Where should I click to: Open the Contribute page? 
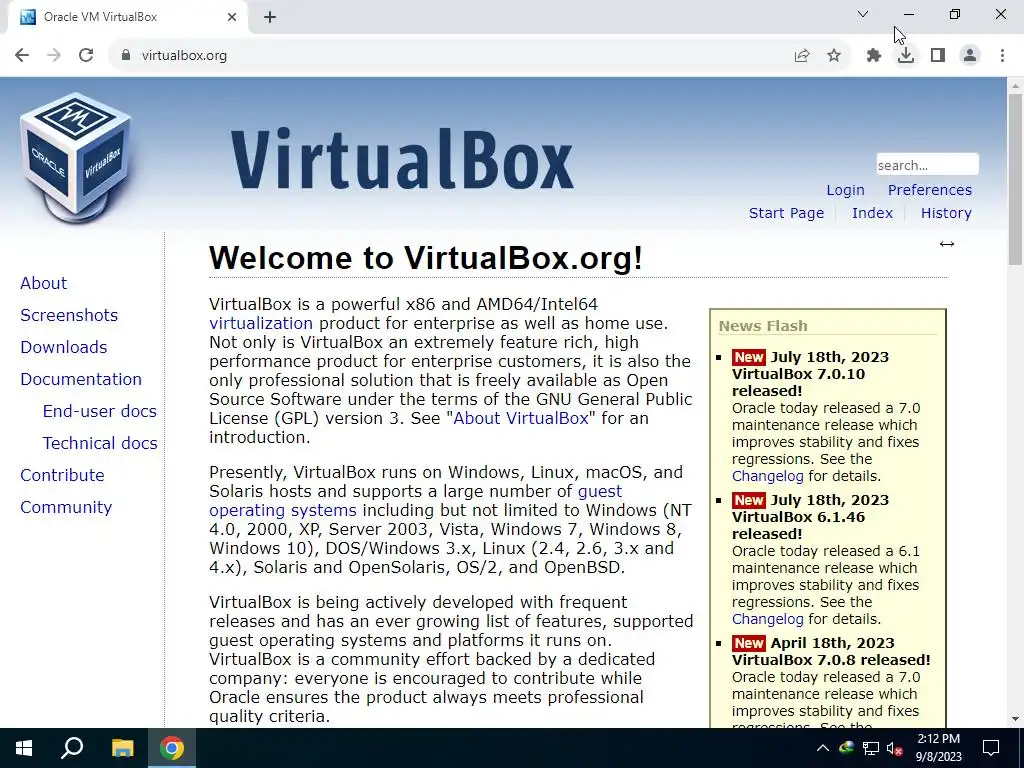coord(62,475)
